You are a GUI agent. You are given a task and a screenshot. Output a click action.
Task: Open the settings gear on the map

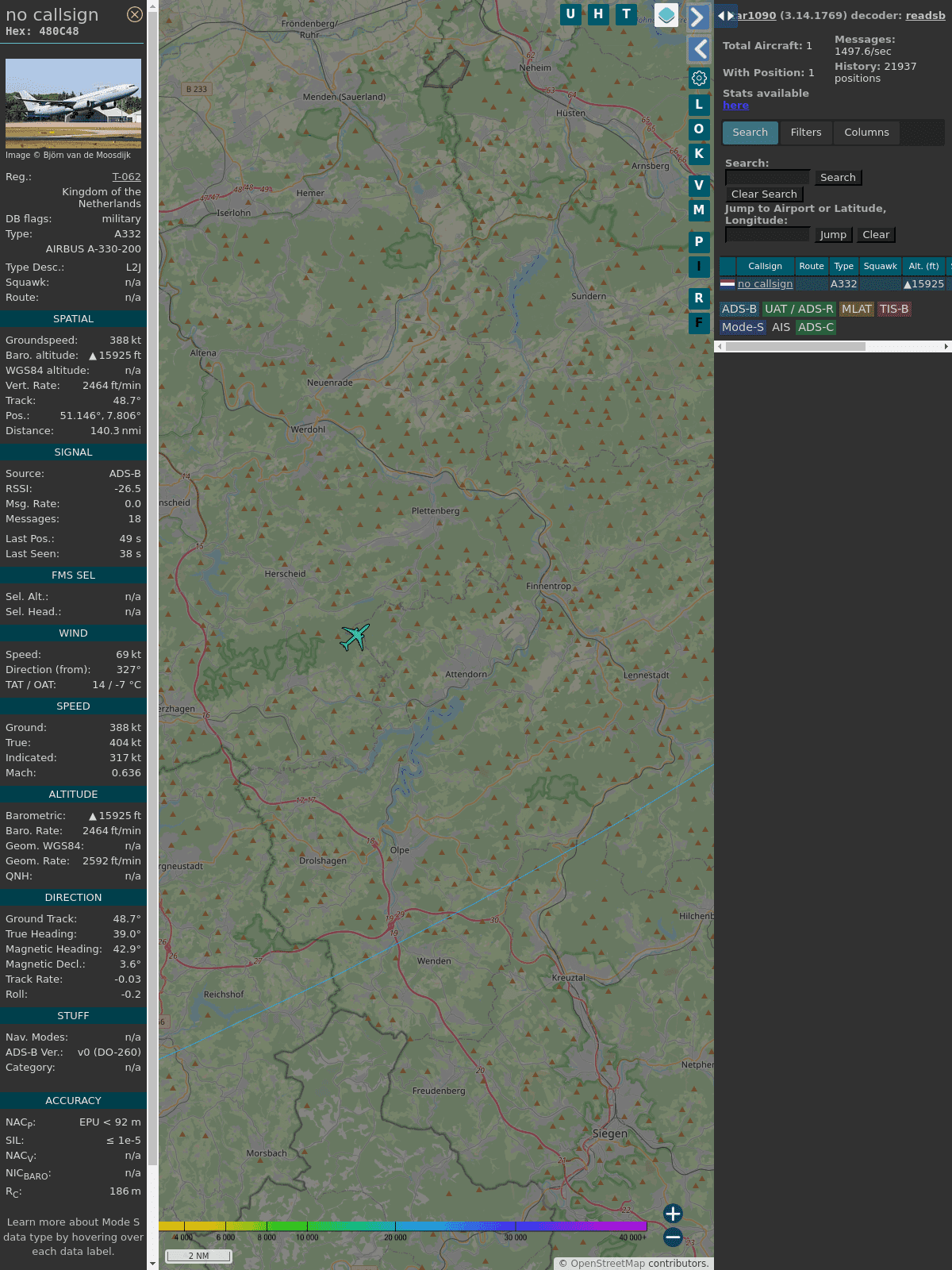(699, 78)
